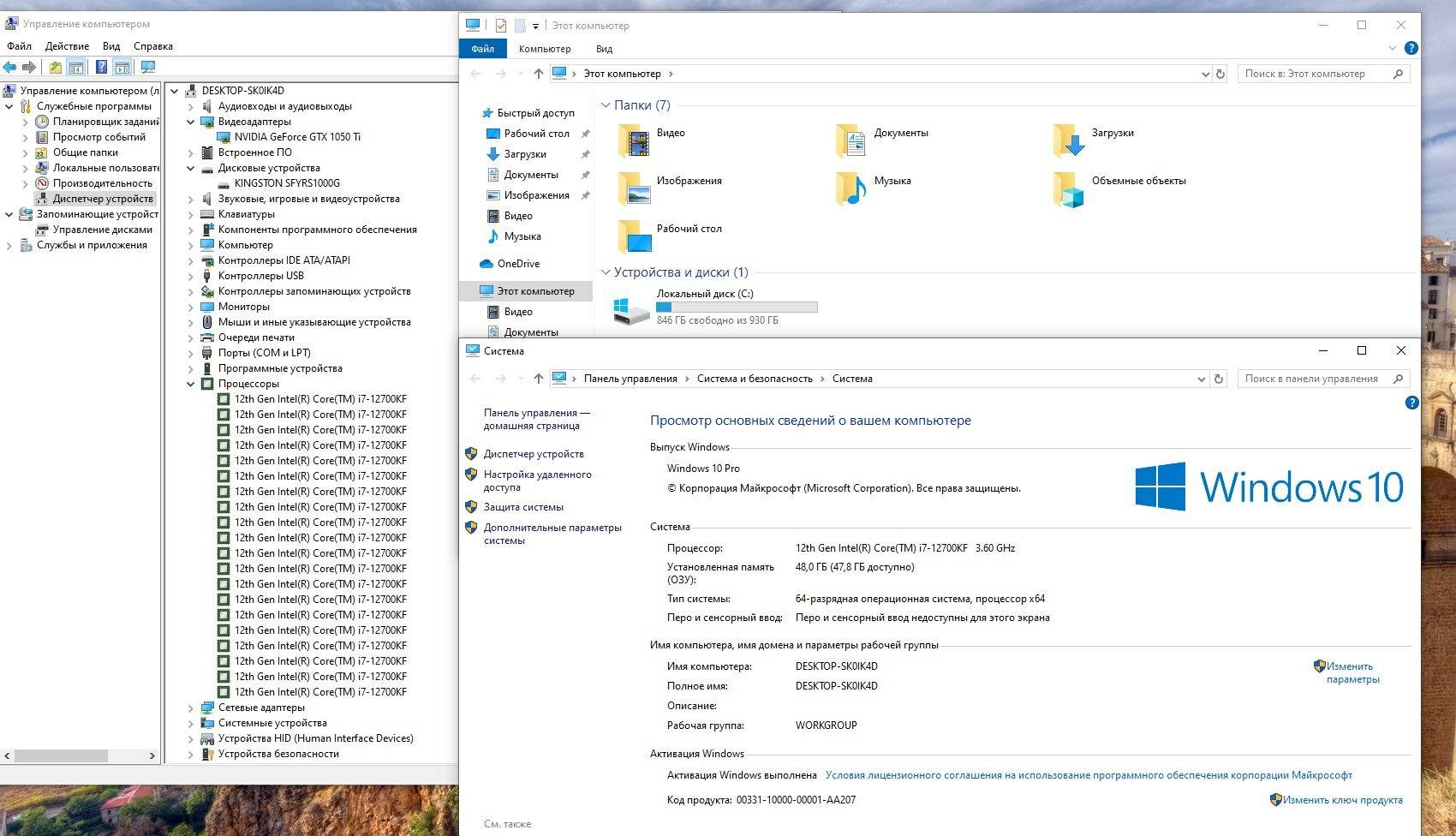Select the Локальный диск (C:) drive icon
Screen dimensions: 1456x836
click(x=632, y=311)
